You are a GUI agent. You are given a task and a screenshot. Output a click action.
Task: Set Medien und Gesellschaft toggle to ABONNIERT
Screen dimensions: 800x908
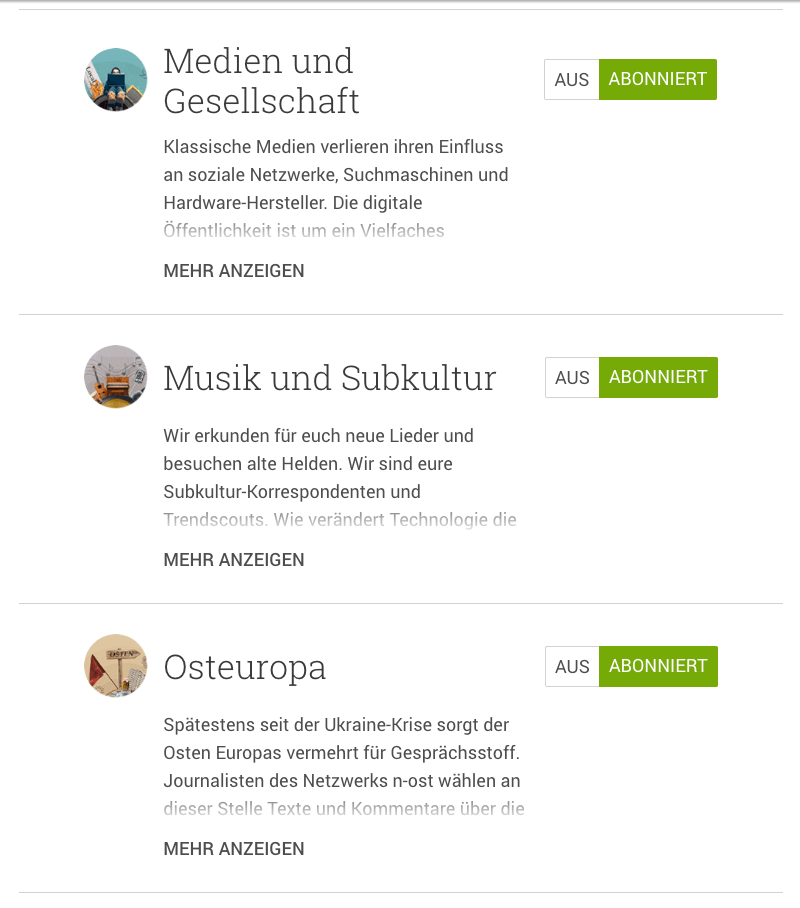point(658,79)
